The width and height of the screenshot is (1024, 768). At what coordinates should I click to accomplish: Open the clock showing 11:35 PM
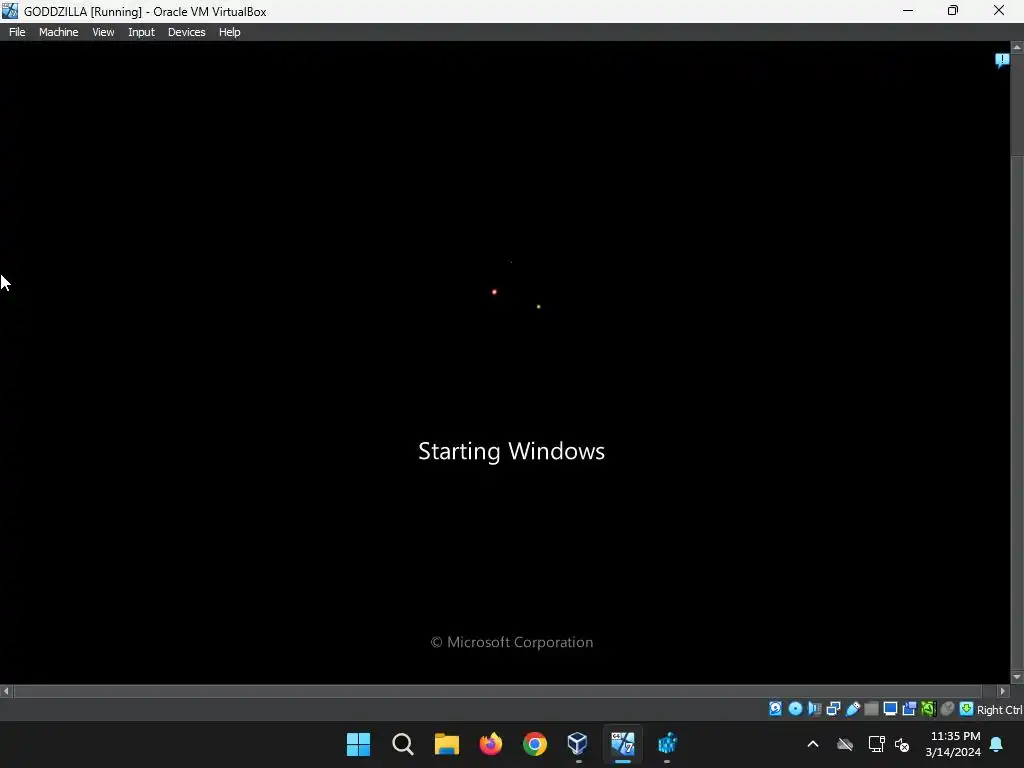[x=953, y=744]
